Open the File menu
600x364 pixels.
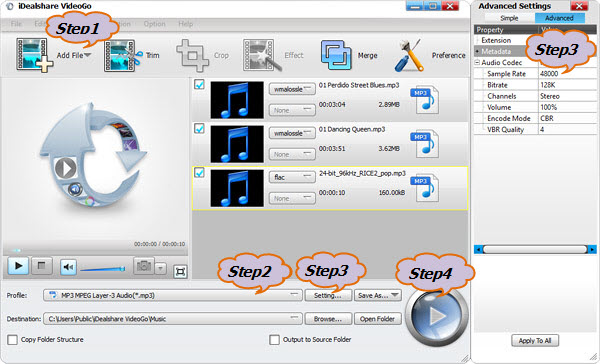pyautogui.click(x=16, y=24)
